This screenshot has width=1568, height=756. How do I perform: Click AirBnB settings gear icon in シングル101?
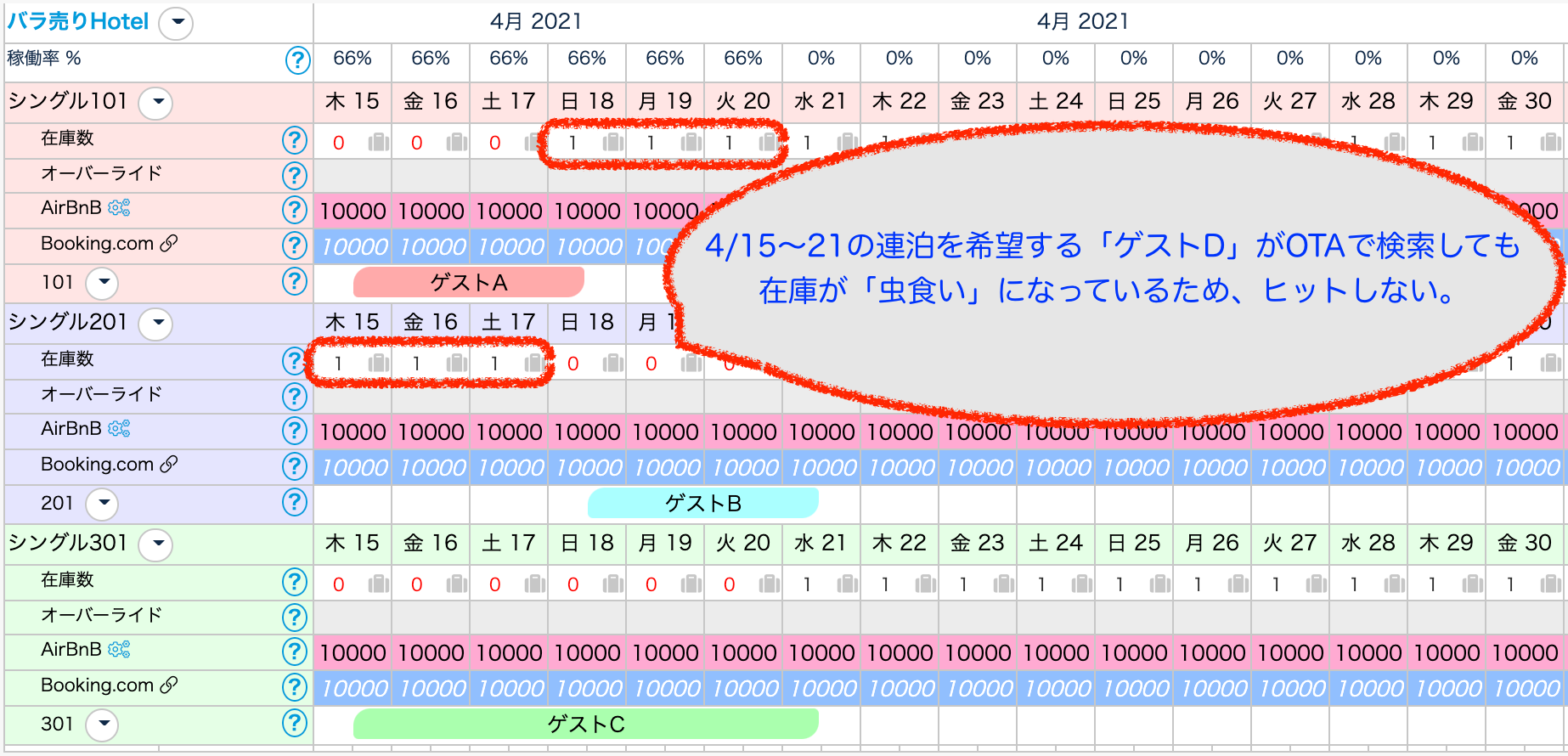click(119, 208)
